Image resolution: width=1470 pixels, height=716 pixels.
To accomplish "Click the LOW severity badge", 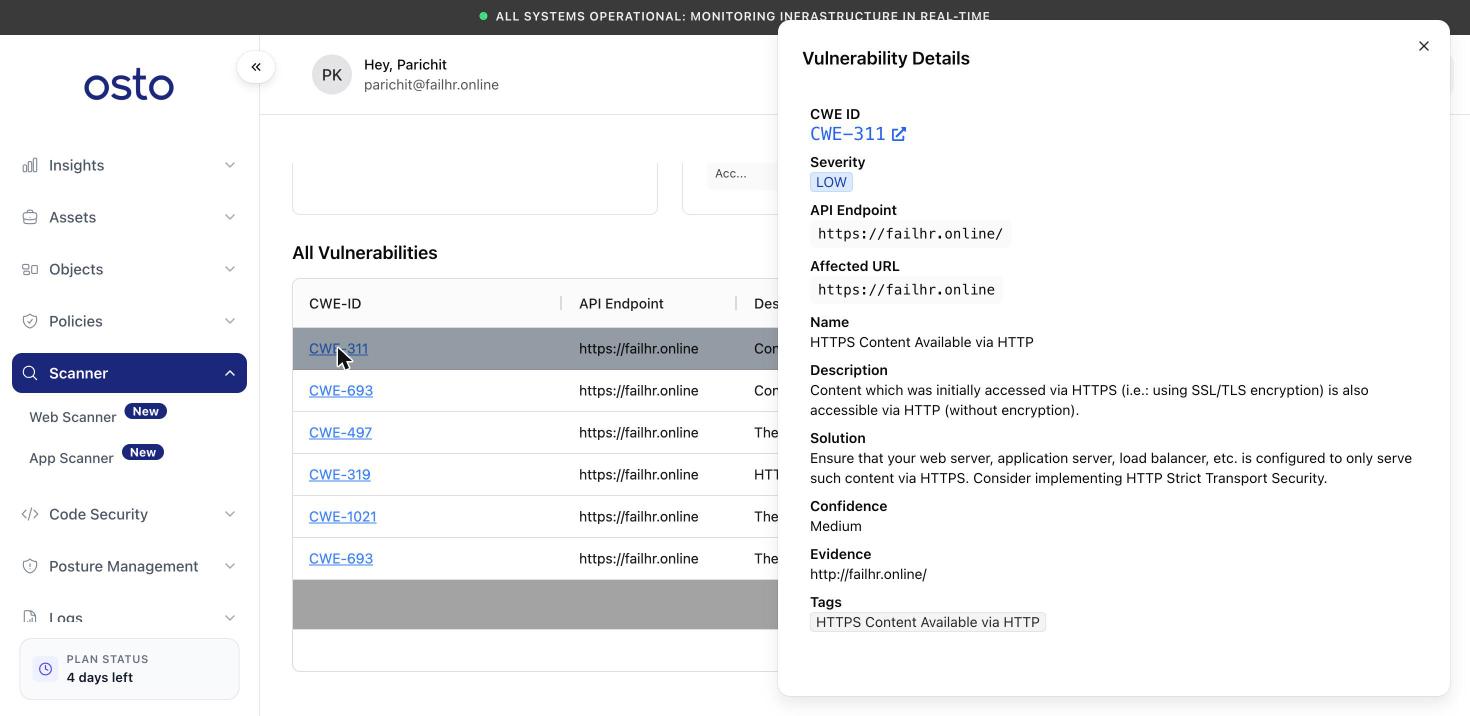I will [x=831, y=182].
